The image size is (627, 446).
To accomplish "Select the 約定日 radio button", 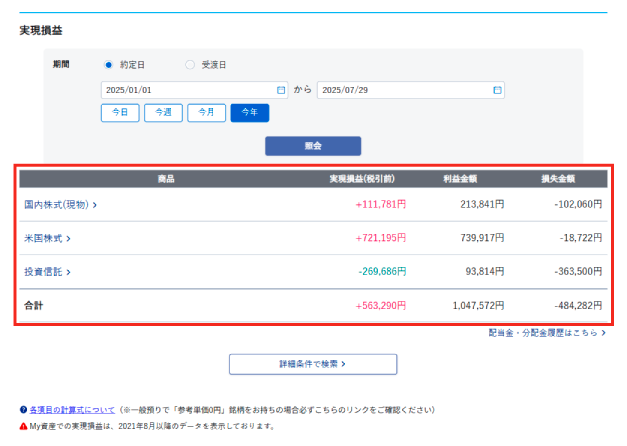I will 109,65.
